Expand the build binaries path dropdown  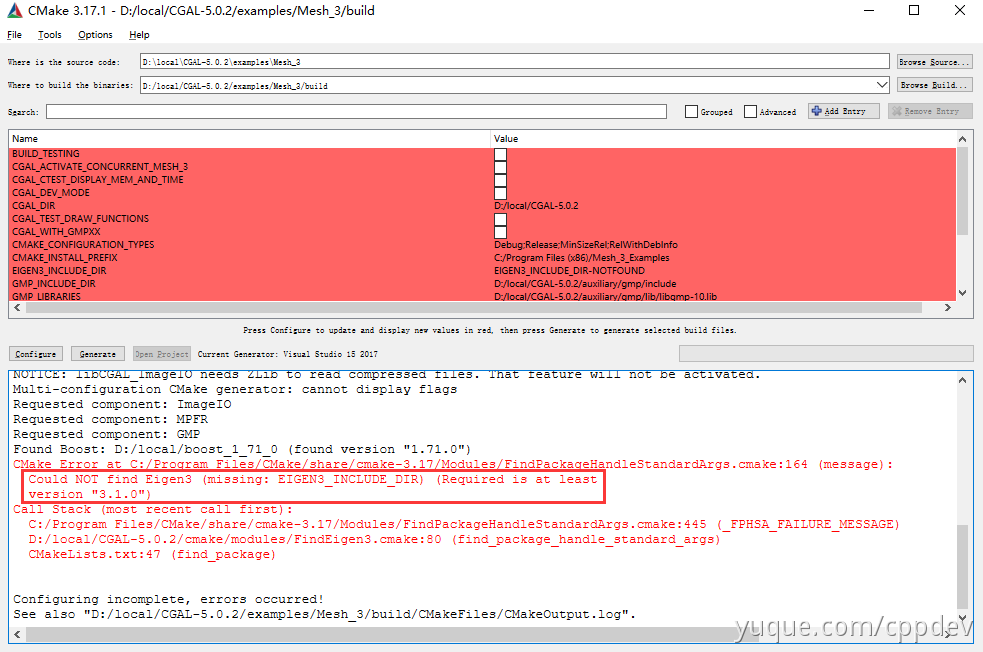pyautogui.click(x=881, y=85)
